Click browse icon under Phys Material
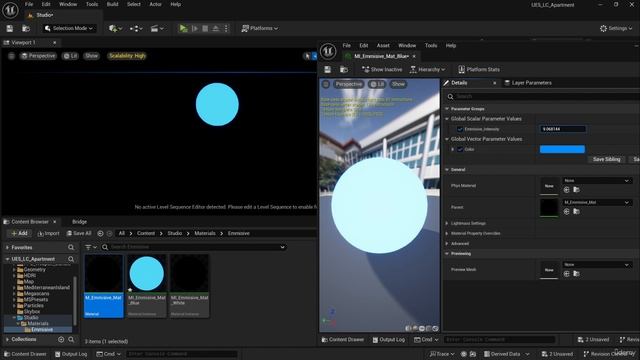This screenshot has width=640, height=360. click(x=576, y=190)
